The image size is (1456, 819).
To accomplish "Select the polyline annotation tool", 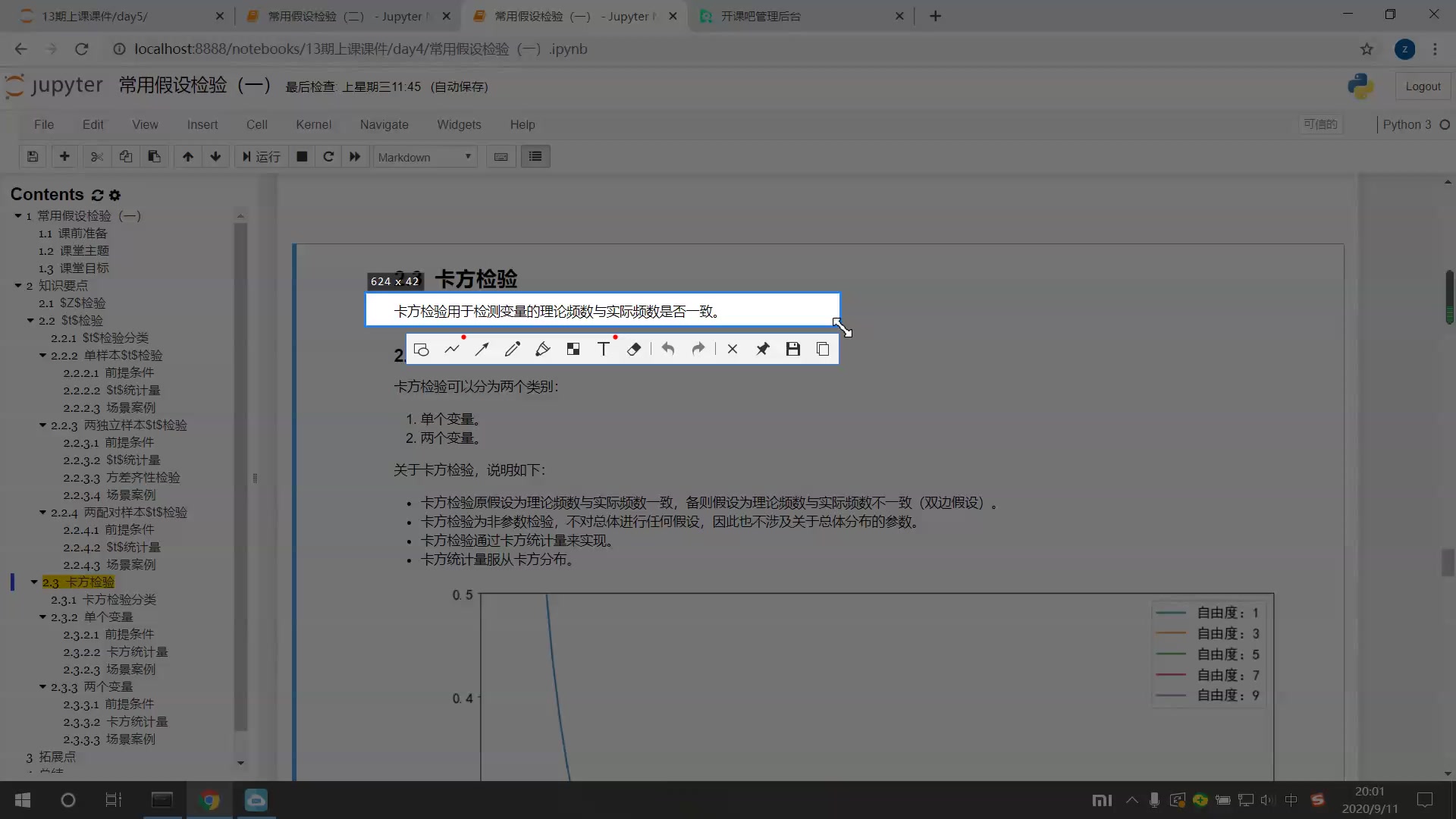I will [x=452, y=350].
